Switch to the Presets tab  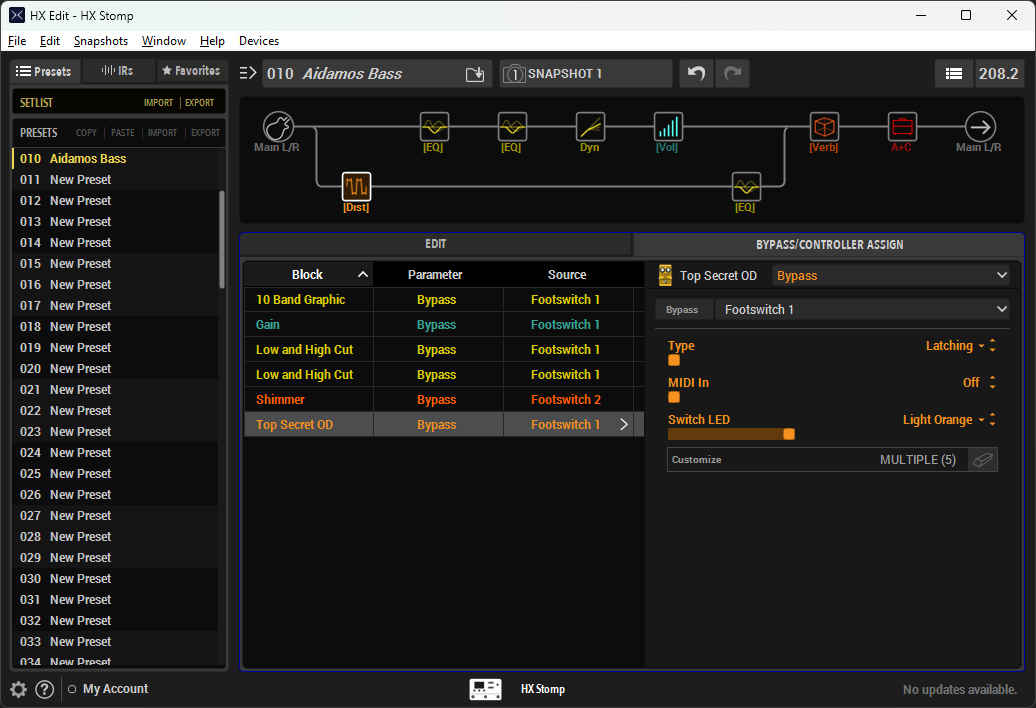click(x=45, y=71)
